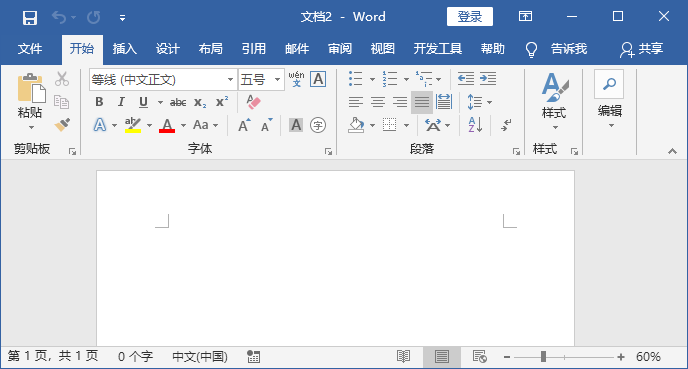This screenshot has height=369, width=688.
Task: Undo the last action
Action: (x=59, y=18)
